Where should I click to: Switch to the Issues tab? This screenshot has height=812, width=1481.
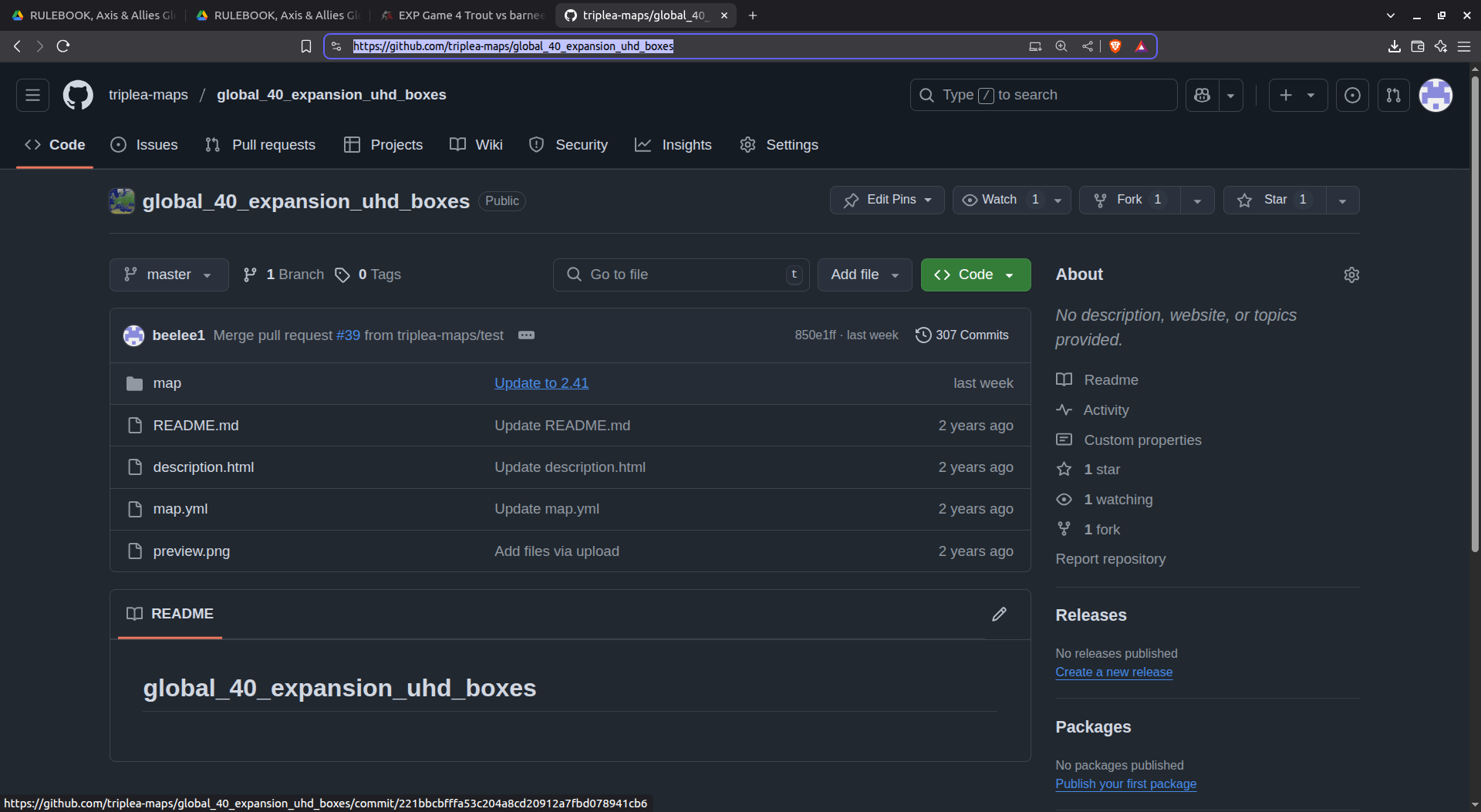tap(144, 145)
